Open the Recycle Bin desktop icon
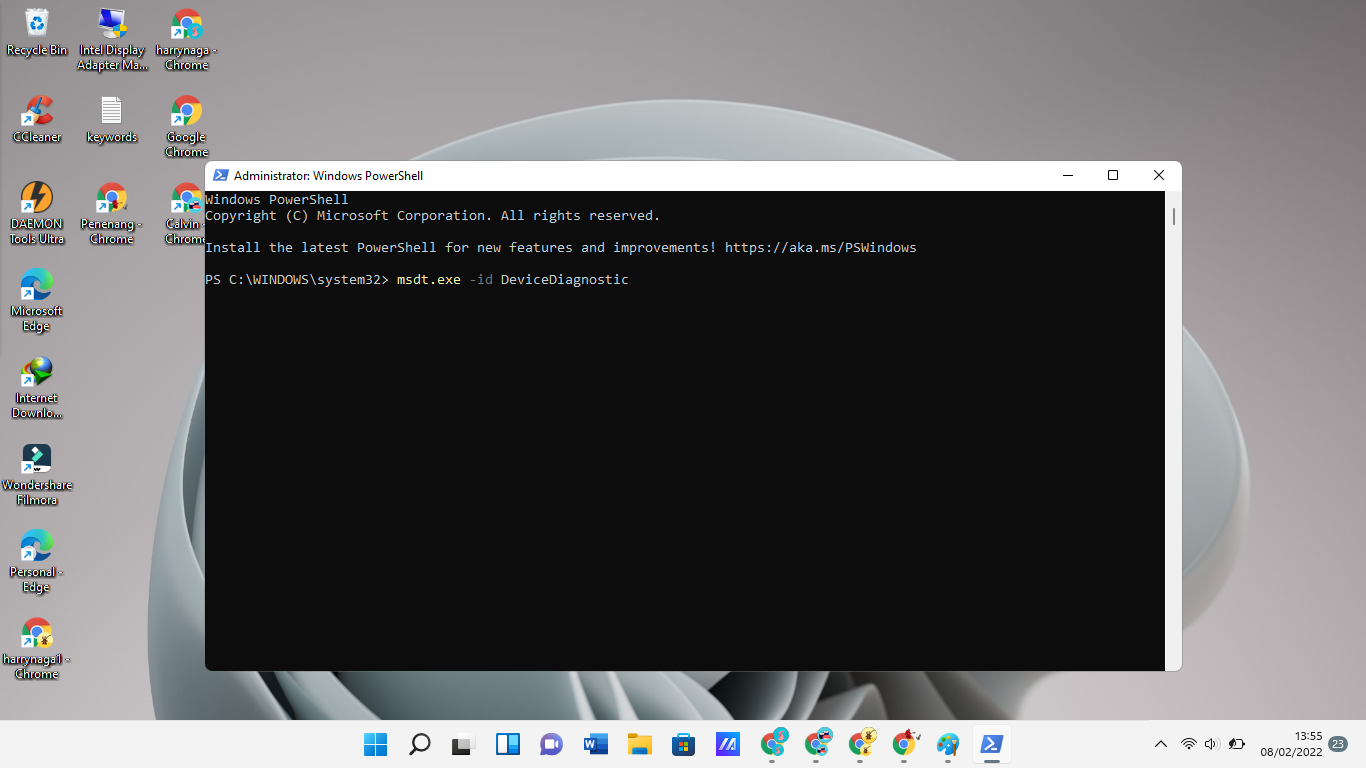This screenshot has width=1366, height=768. 37,33
